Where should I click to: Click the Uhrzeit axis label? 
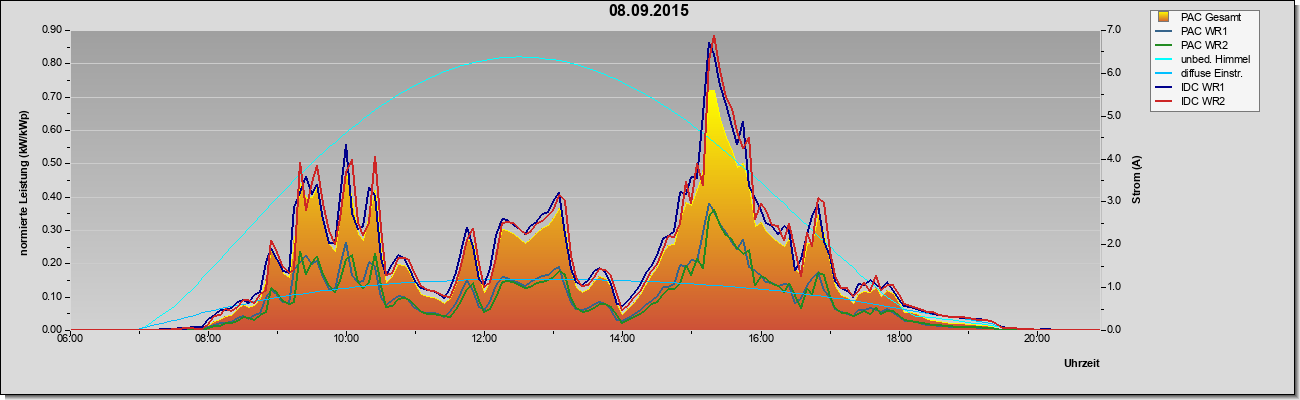[1082, 363]
